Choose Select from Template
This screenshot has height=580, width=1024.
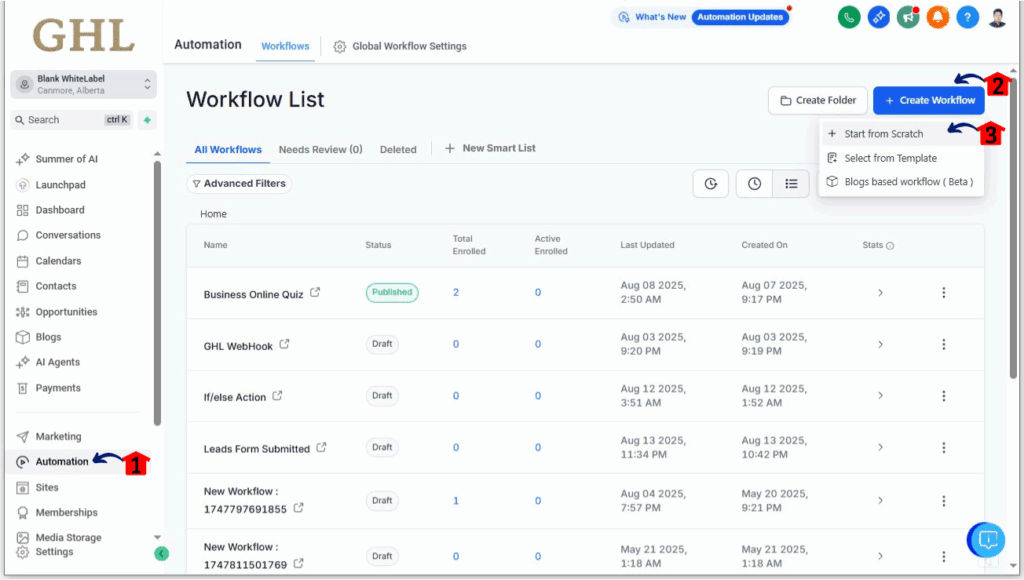901,158
